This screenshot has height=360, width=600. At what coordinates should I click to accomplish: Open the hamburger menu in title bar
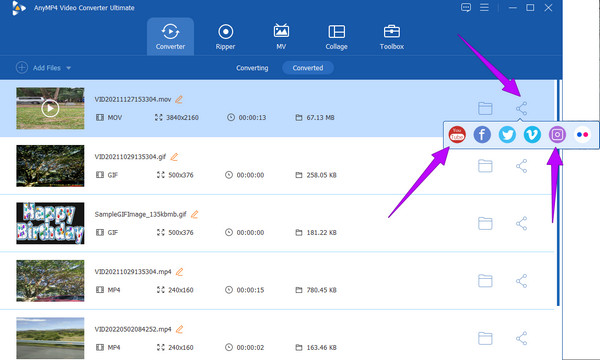[x=484, y=8]
